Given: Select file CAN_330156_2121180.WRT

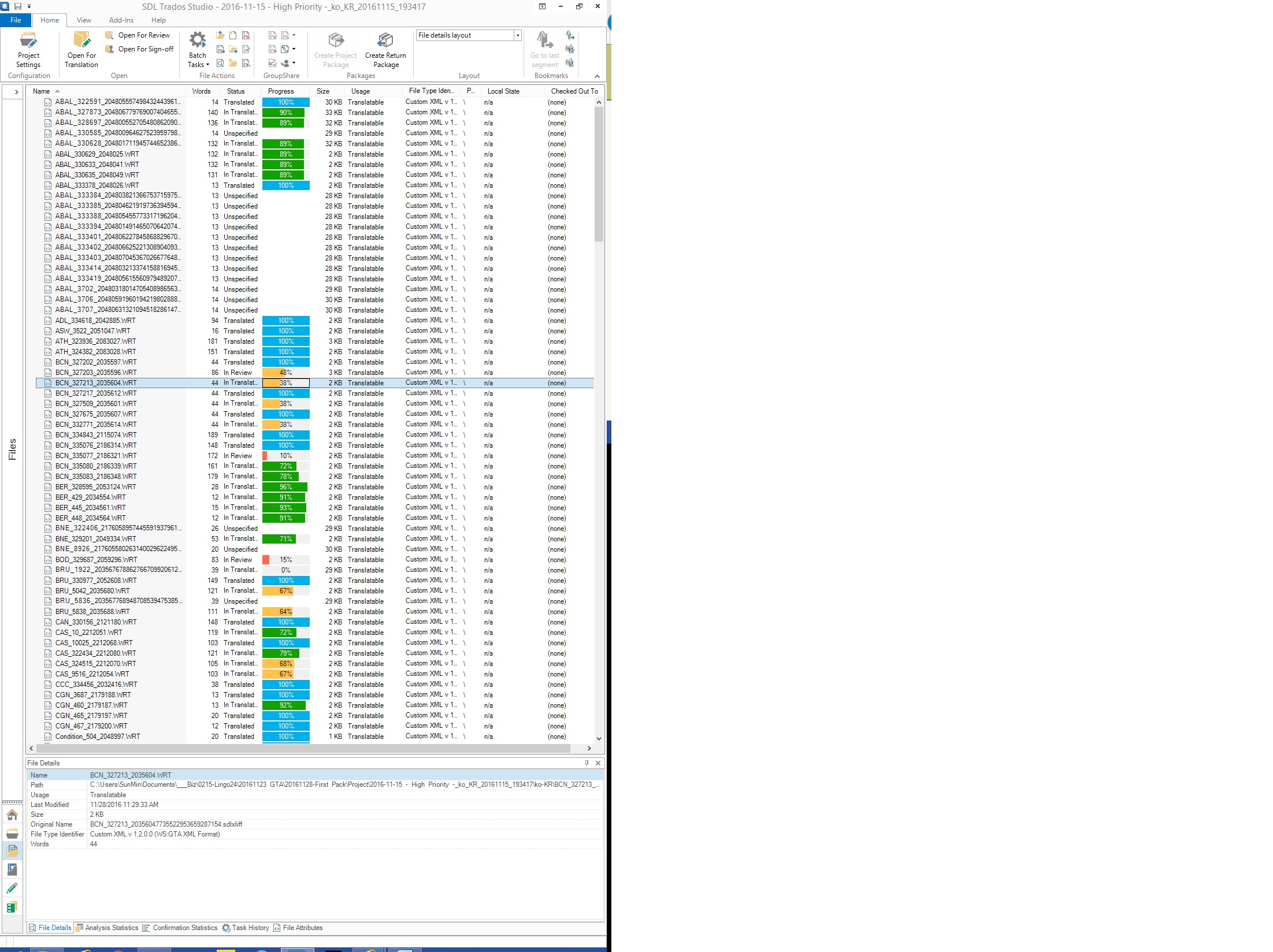Looking at the screenshot, I should coord(96,622).
